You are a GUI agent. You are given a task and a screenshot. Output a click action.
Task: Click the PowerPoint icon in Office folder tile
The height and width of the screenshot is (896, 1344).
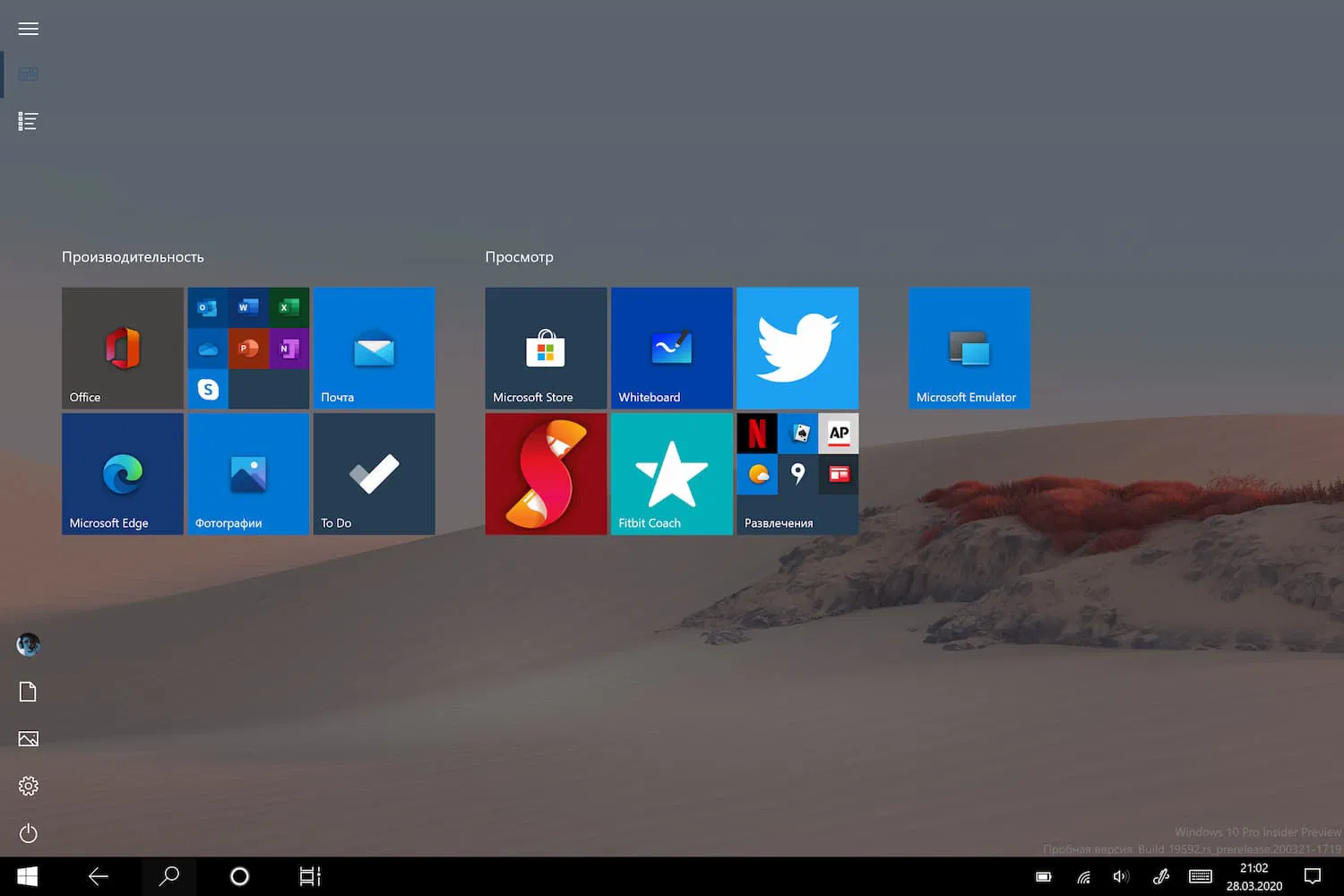[248, 349]
